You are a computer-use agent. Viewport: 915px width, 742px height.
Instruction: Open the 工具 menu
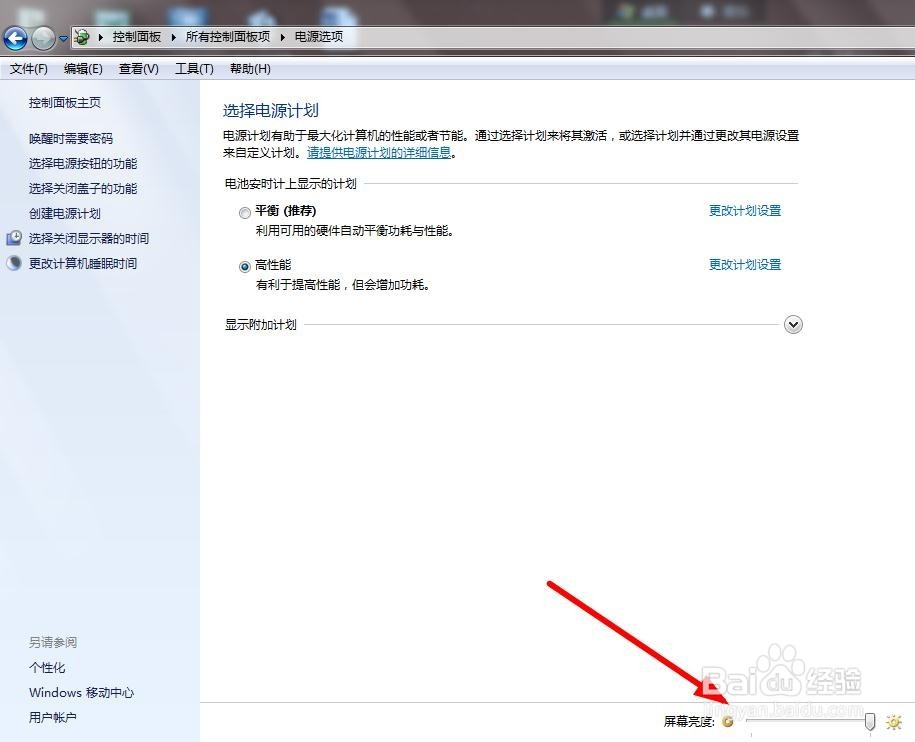pos(193,68)
